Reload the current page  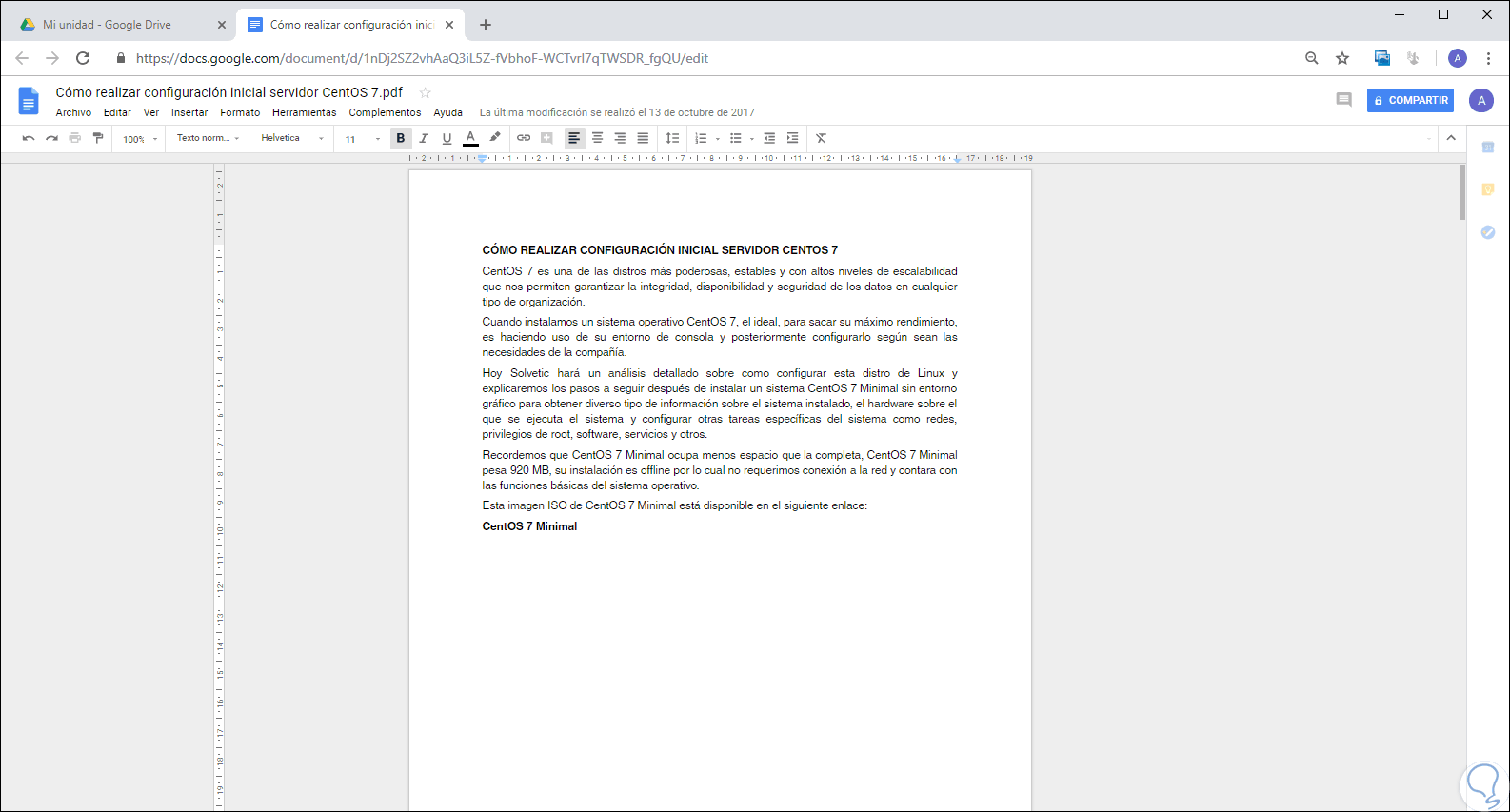point(83,58)
